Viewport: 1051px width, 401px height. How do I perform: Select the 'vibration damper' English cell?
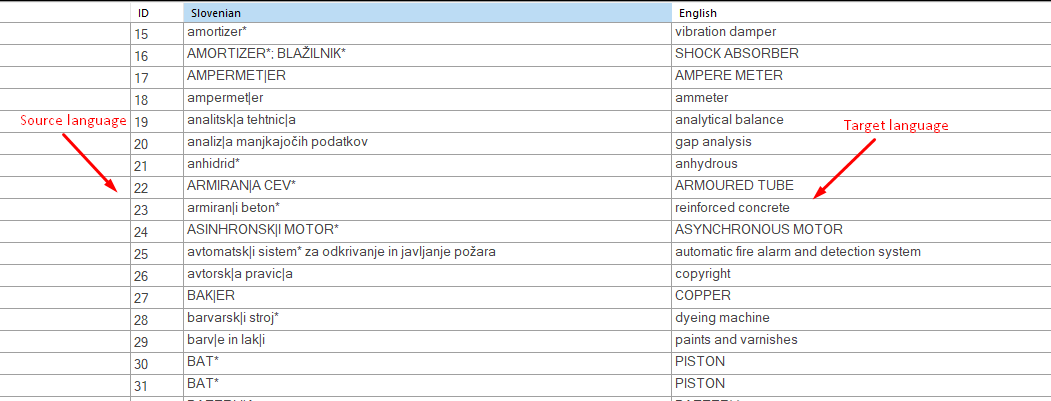[x=725, y=32]
